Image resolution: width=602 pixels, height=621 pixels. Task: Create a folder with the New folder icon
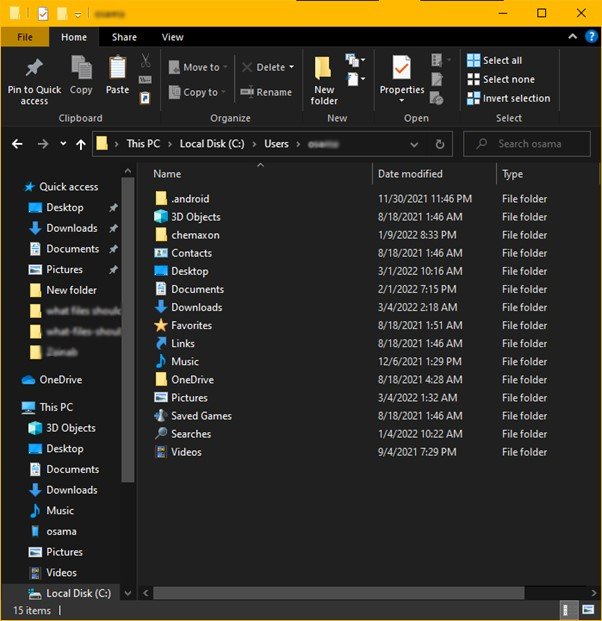click(x=324, y=69)
